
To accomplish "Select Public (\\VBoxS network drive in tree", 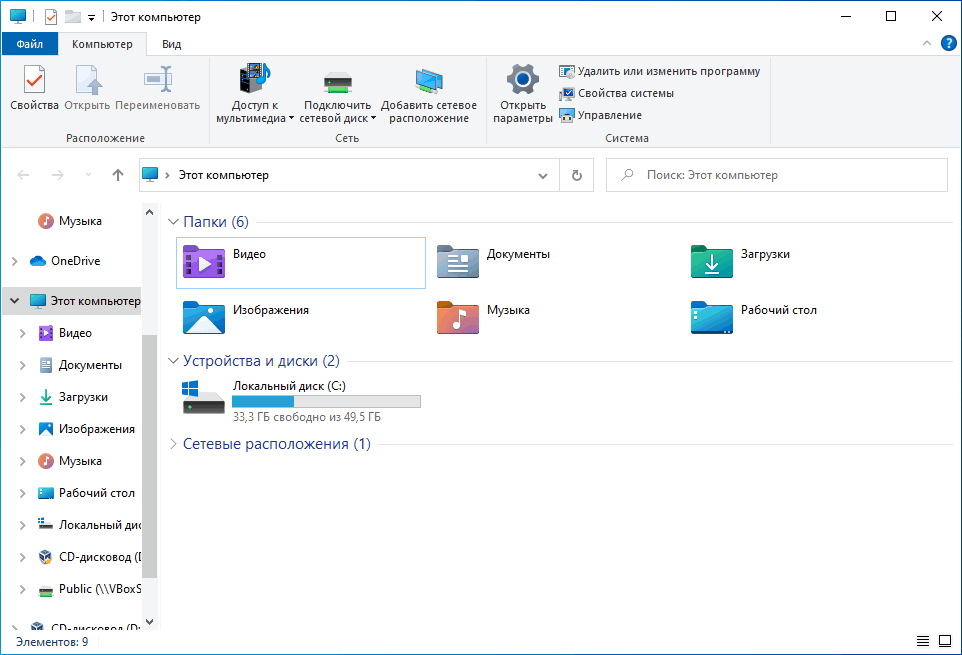I will [90, 589].
